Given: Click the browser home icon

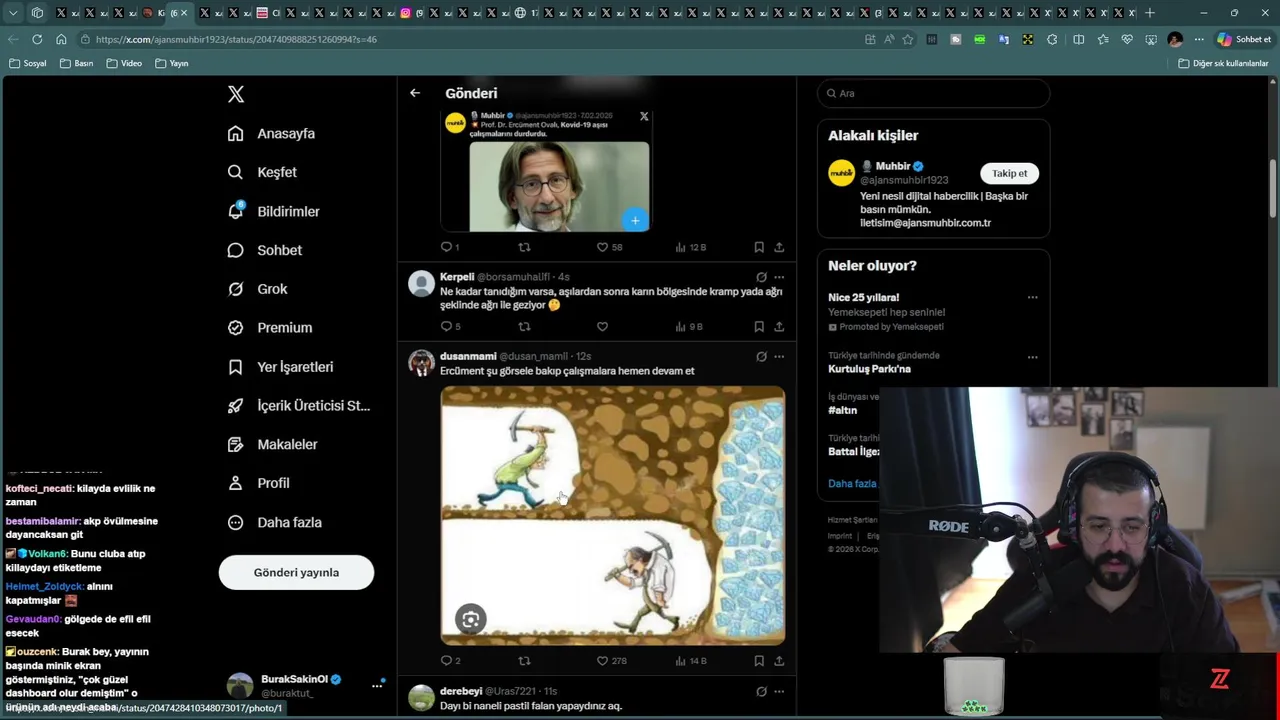Looking at the screenshot, I should click(61, 39).
